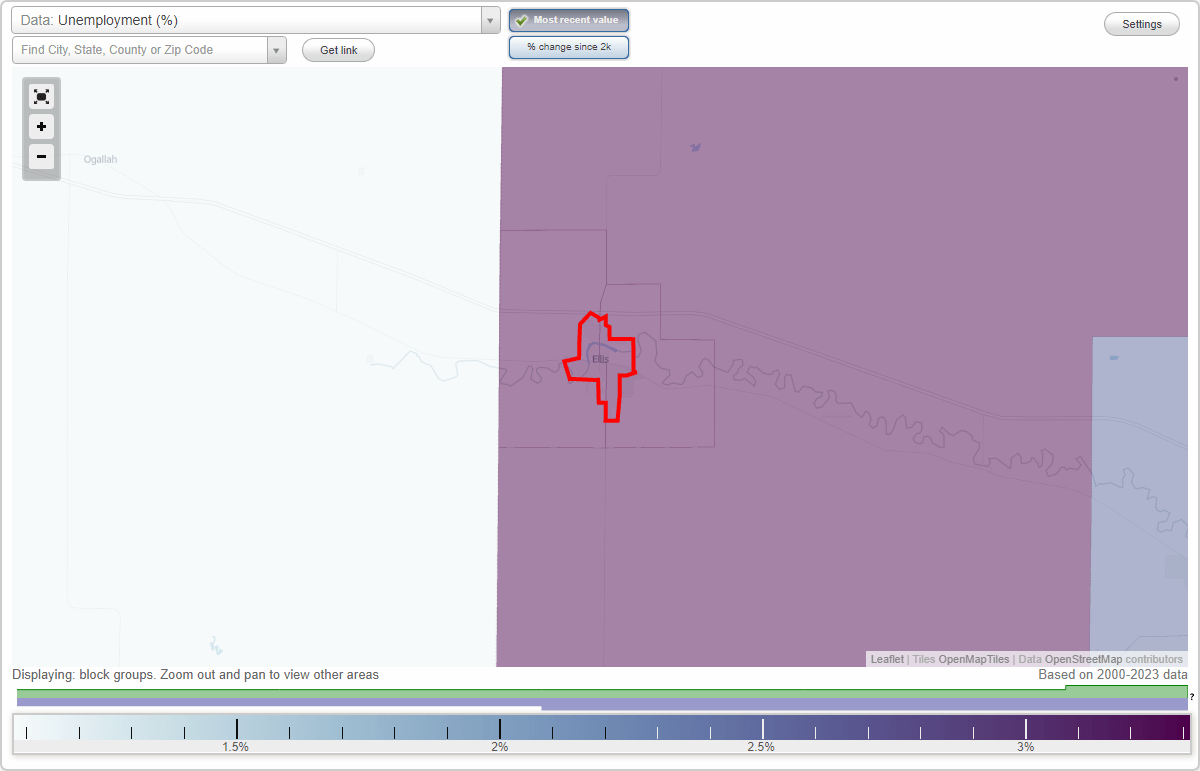Expand the location search dropdown arrow
The image size is (1200, 771).
tap(276, 50)
